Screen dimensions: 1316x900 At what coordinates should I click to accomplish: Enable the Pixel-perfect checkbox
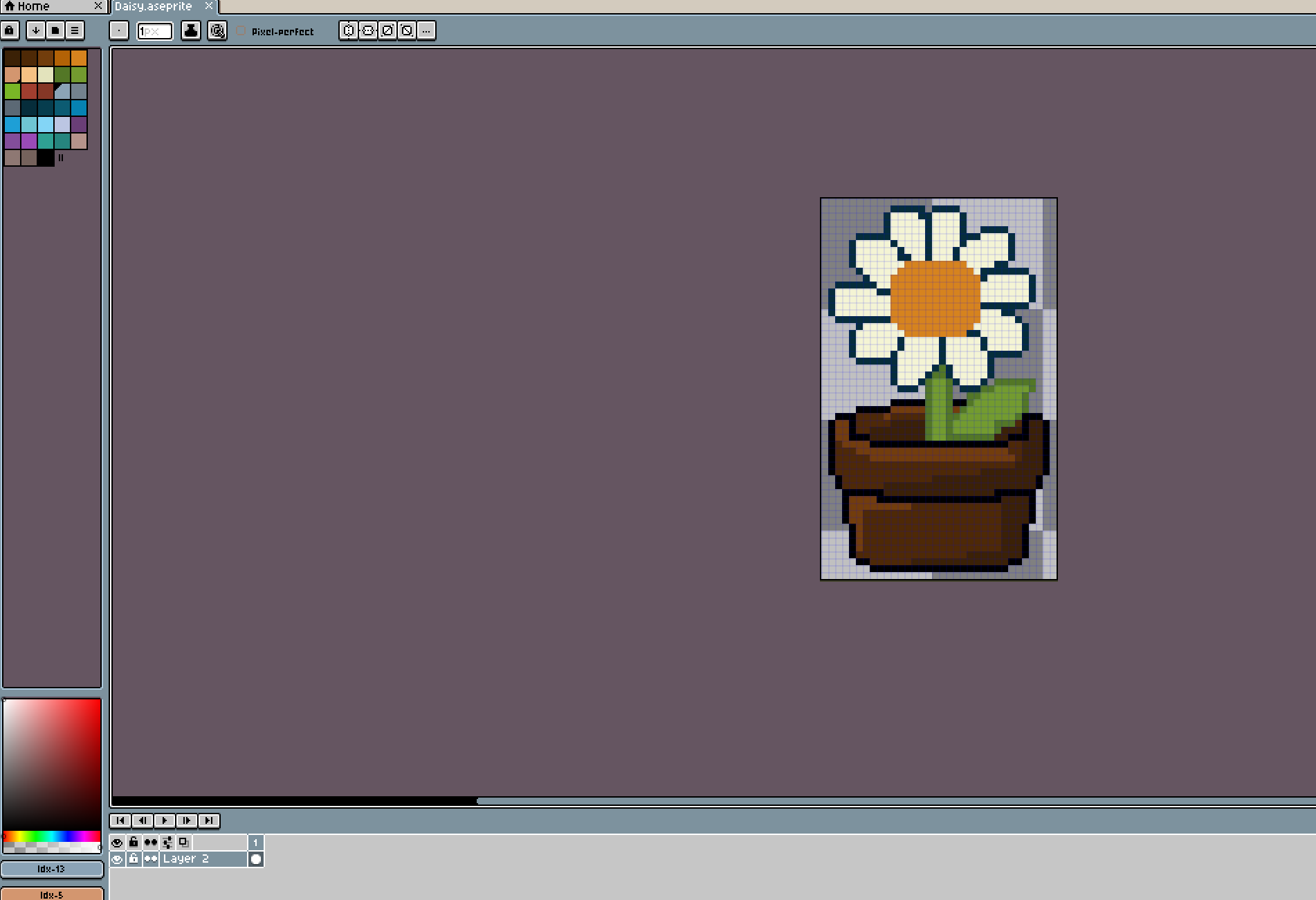[241, 31]
